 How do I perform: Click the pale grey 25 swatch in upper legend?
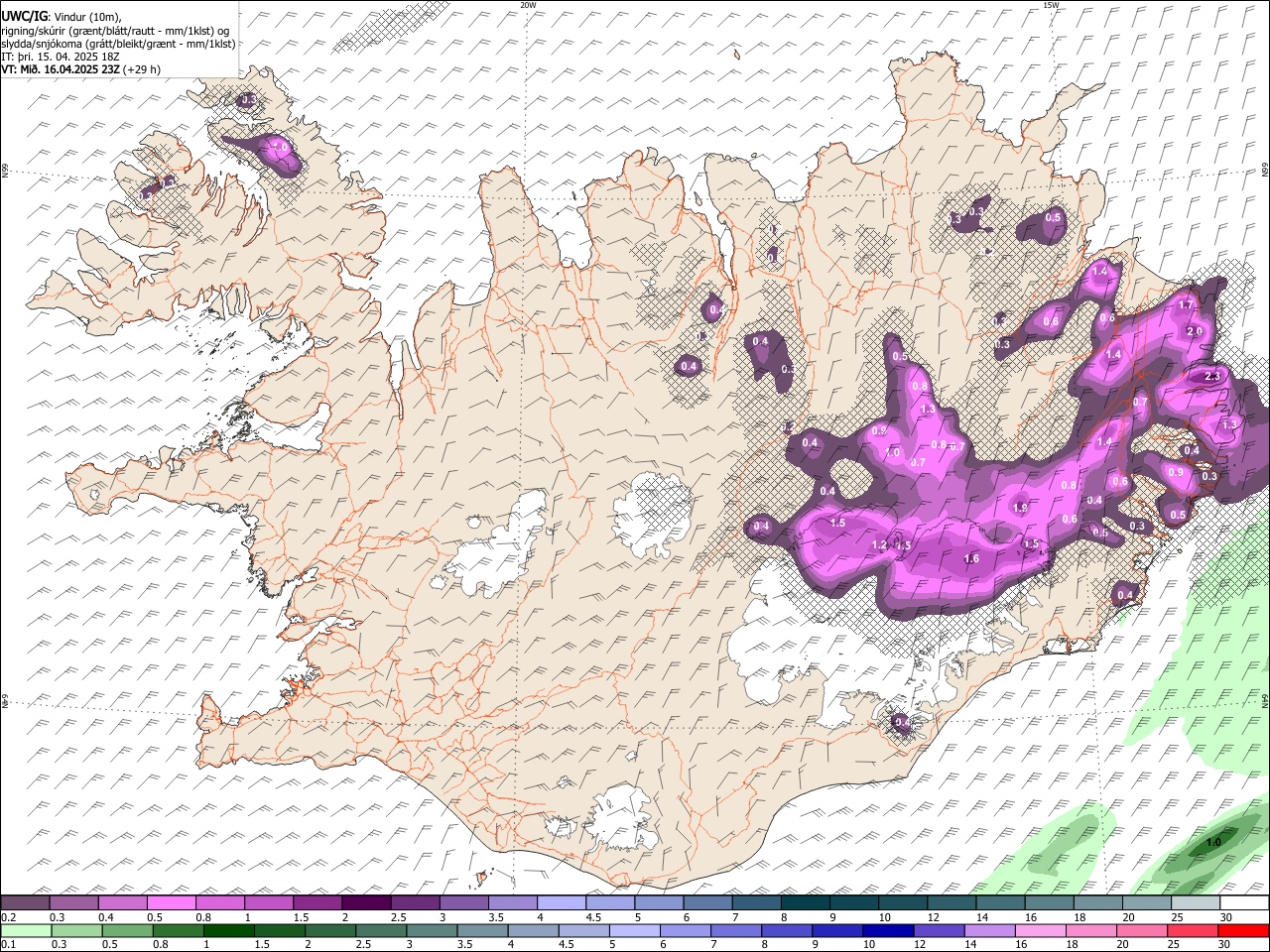coord(1195,903)
